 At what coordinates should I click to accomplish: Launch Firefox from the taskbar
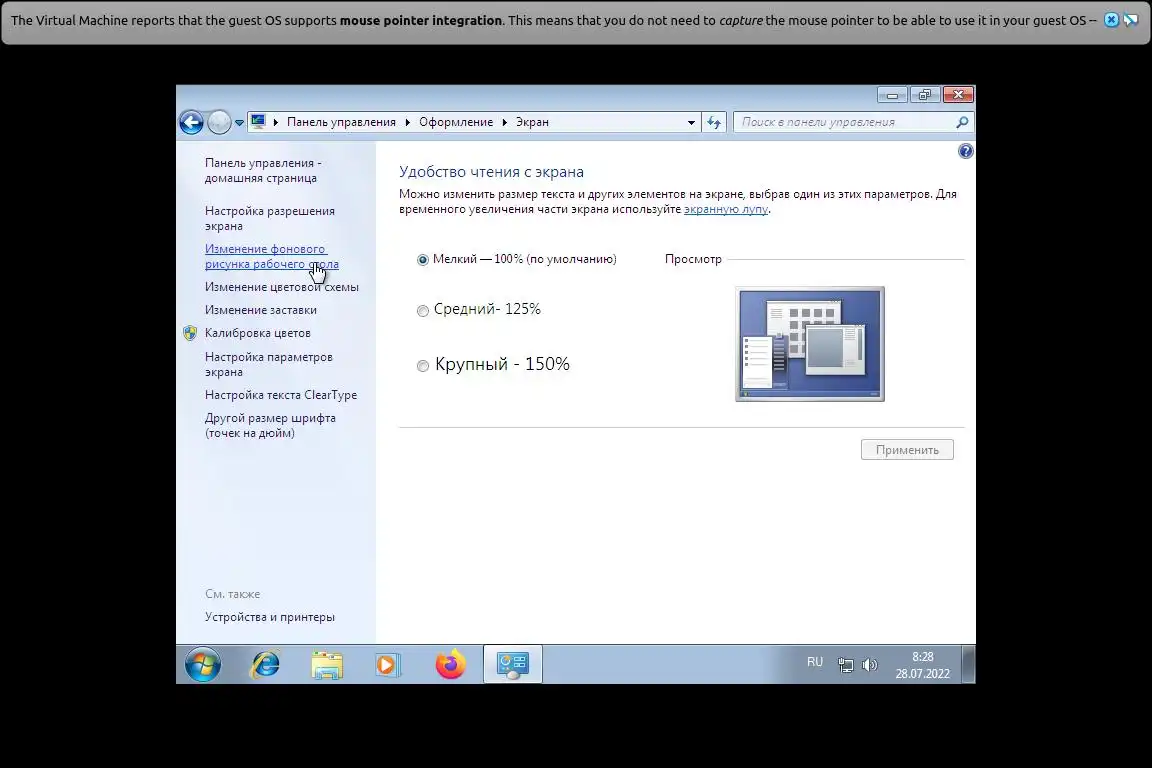click(450, 664)
